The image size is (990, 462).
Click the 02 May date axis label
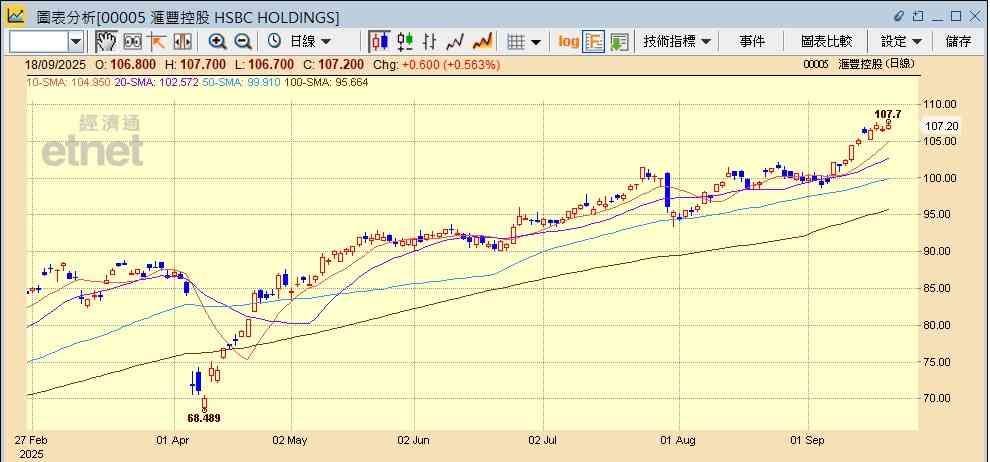click(x=291, y=440)
